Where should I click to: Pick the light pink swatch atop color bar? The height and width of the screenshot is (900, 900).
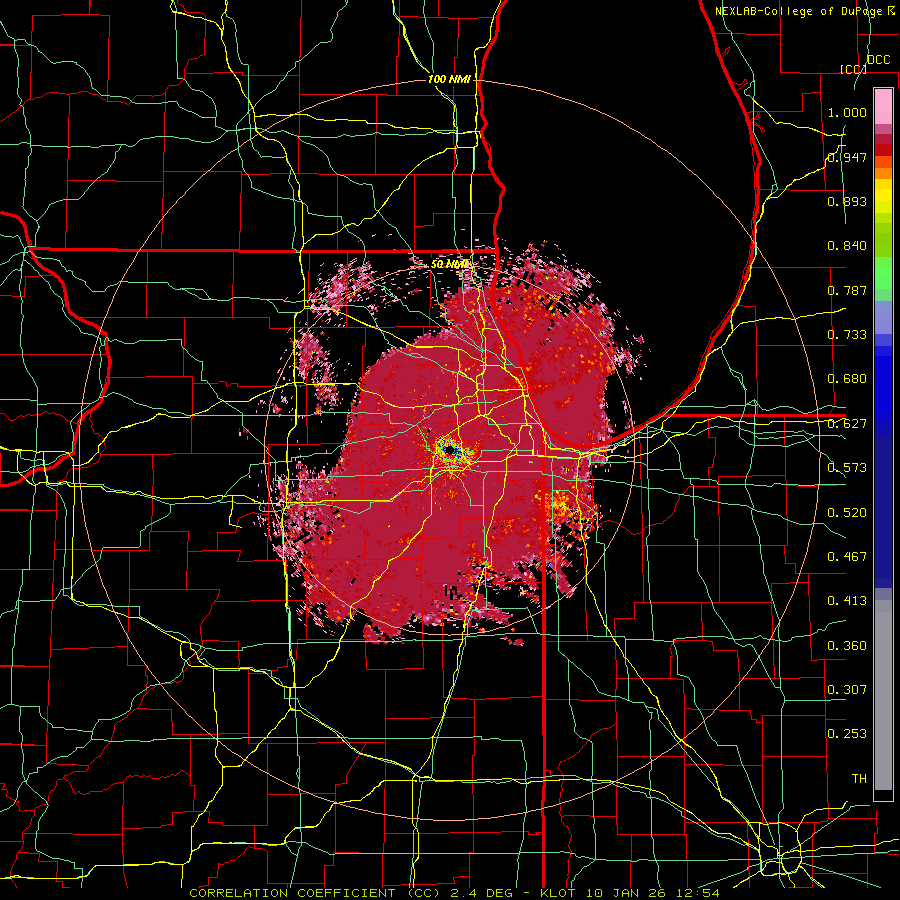tap(883, 106)
